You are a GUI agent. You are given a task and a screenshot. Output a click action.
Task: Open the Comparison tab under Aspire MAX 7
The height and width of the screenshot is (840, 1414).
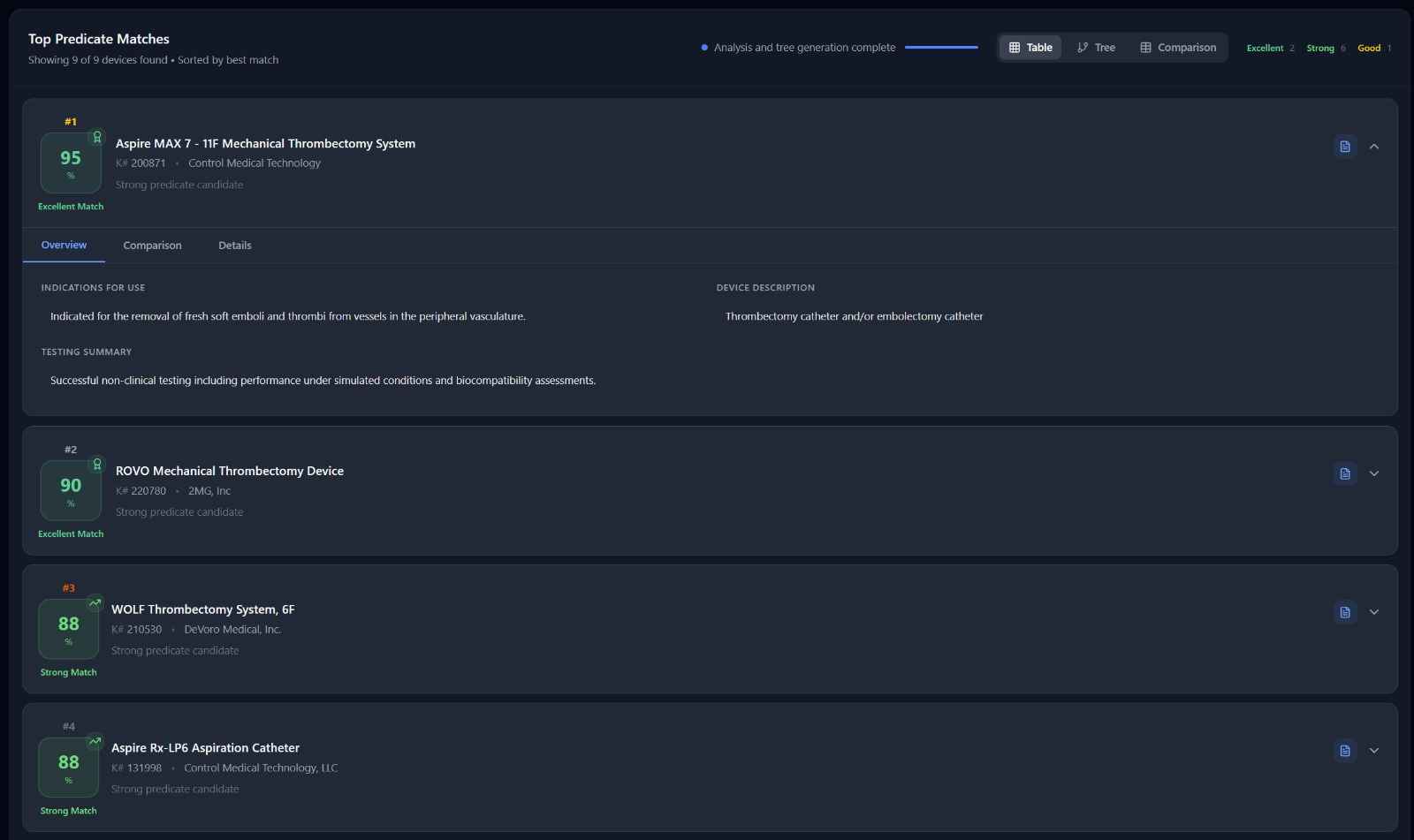(152, 246)
